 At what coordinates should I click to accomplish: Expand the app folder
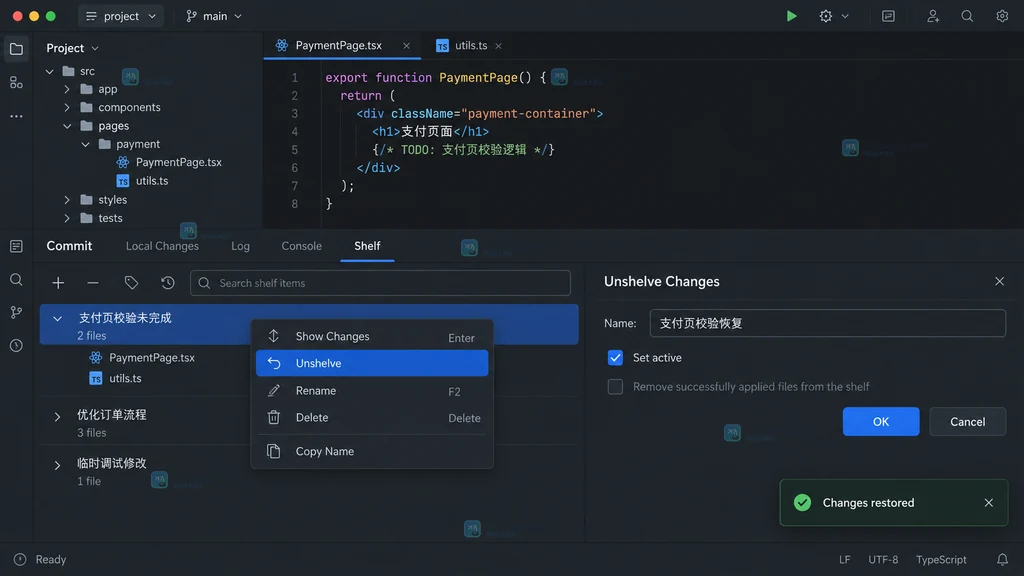coord(67,89)
